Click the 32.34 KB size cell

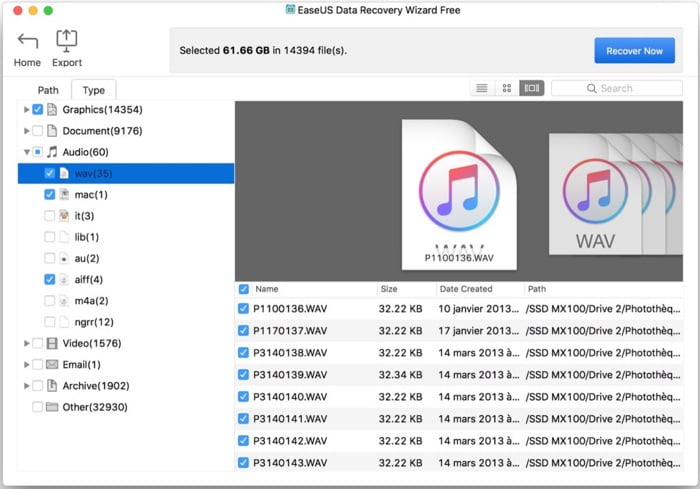400,375
